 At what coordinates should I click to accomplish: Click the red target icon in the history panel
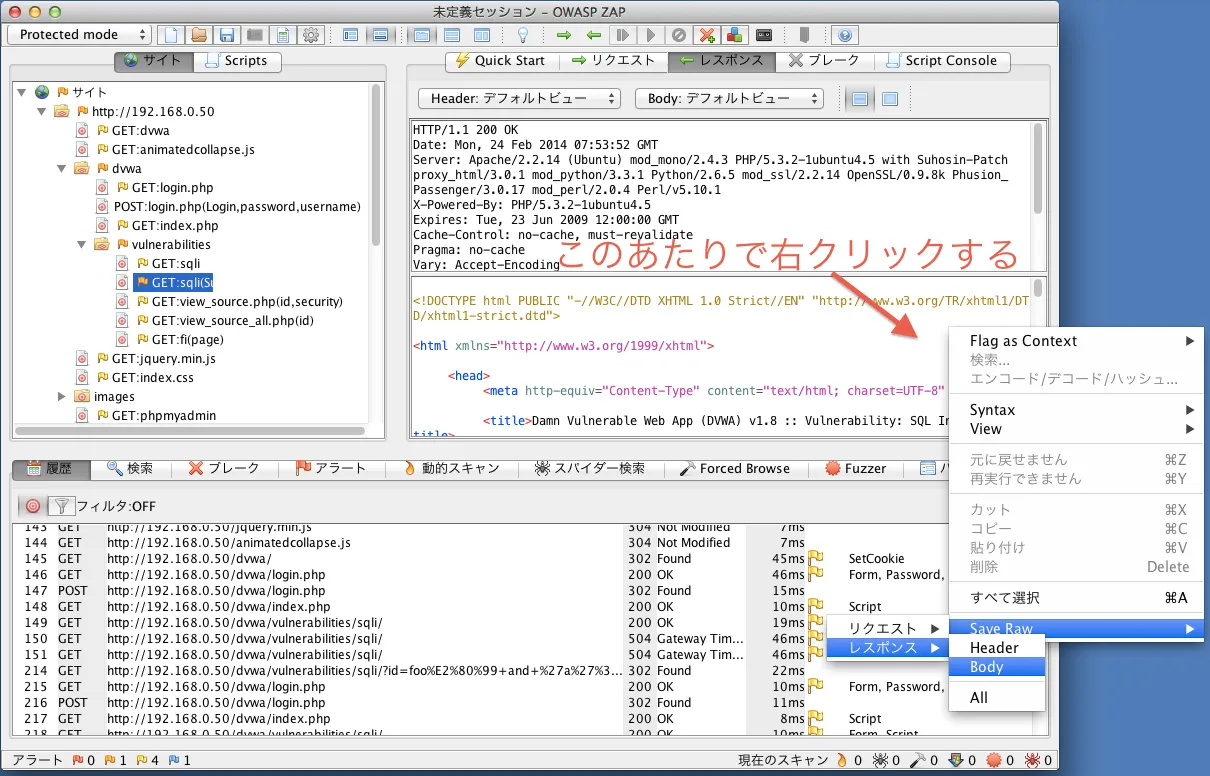(x=33, y=506)
